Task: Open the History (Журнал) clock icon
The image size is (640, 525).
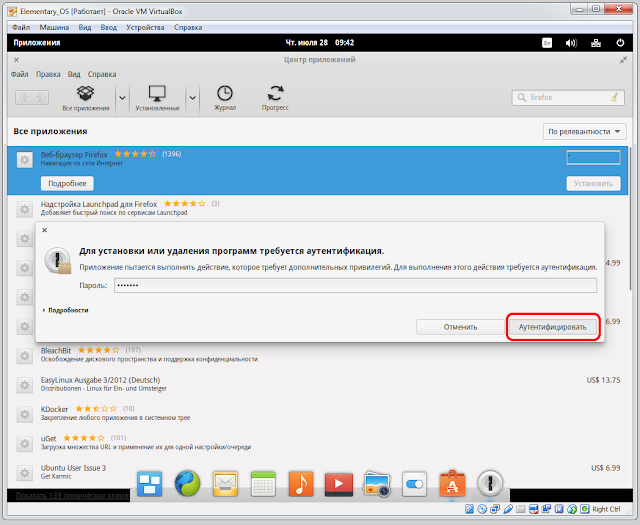Action: [224, 93]
